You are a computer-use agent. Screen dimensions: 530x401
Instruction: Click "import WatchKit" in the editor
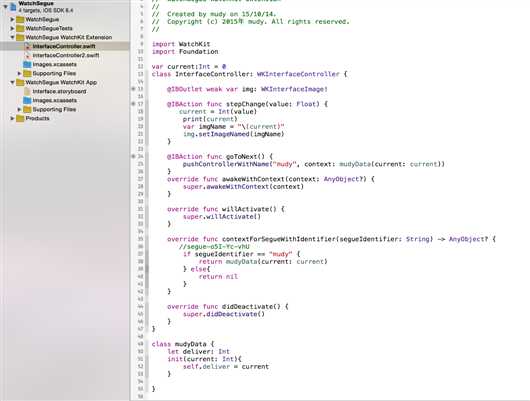[x=181, y=44]
